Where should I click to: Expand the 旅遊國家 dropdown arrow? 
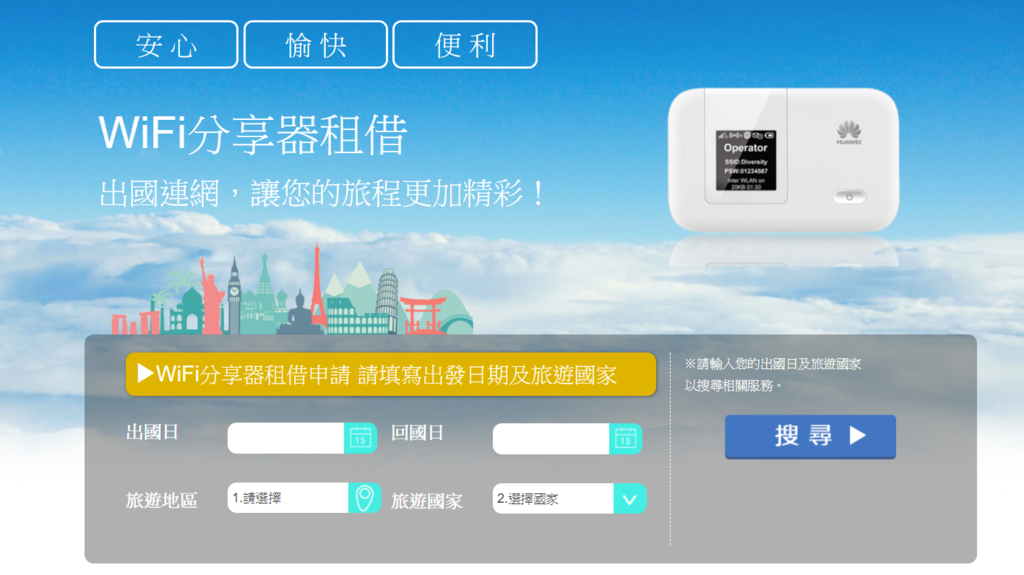click(630, 499)
